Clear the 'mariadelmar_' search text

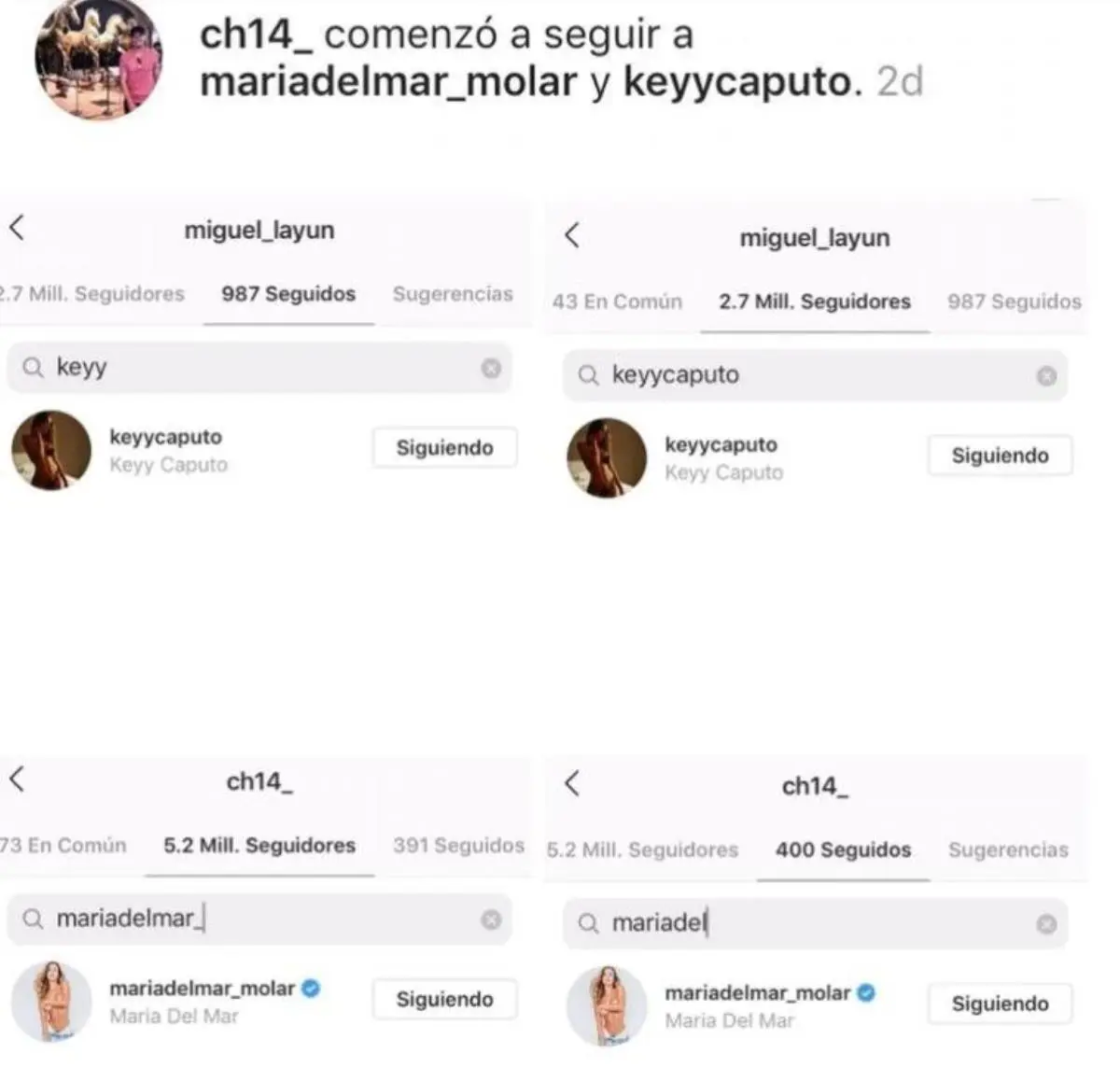[491, 920]
